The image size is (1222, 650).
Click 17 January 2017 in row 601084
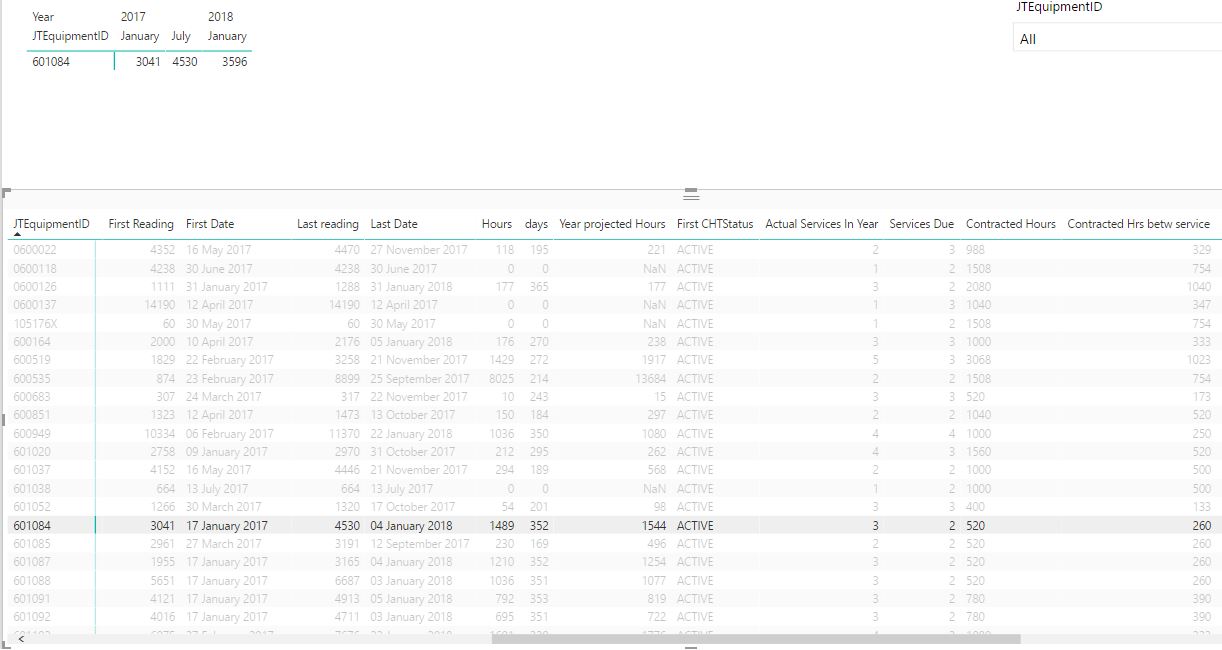[x=227, y=525]
